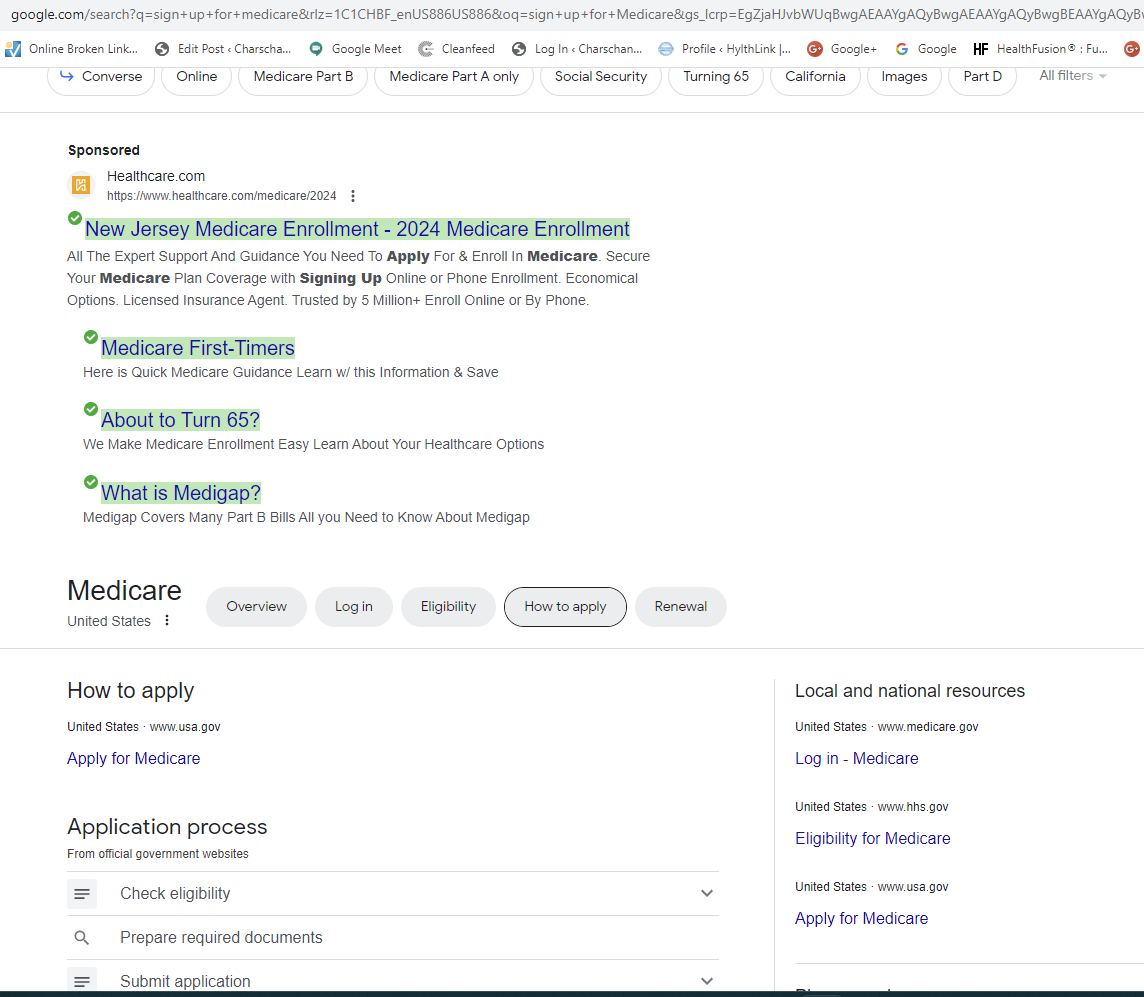Open the Cleanfeed bookmark
The image size is (1144, 997).
[x=456, y=49]
